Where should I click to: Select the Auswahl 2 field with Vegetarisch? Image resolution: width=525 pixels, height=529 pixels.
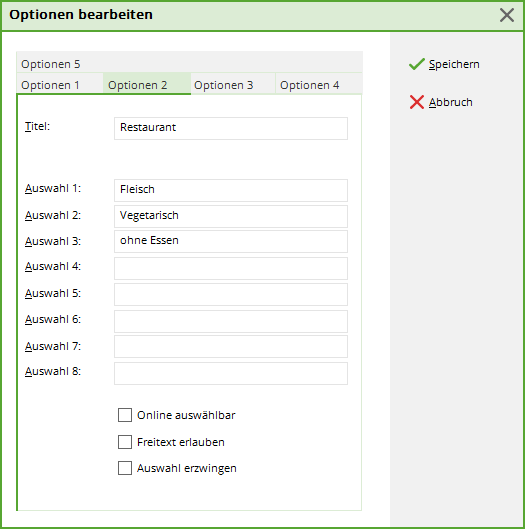(x=231, y=216)
